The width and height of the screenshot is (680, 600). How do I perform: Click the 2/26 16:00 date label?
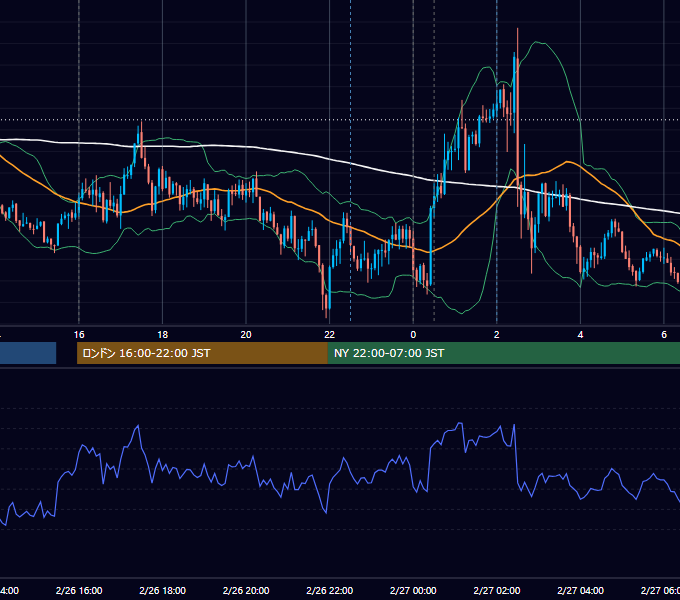79,590
